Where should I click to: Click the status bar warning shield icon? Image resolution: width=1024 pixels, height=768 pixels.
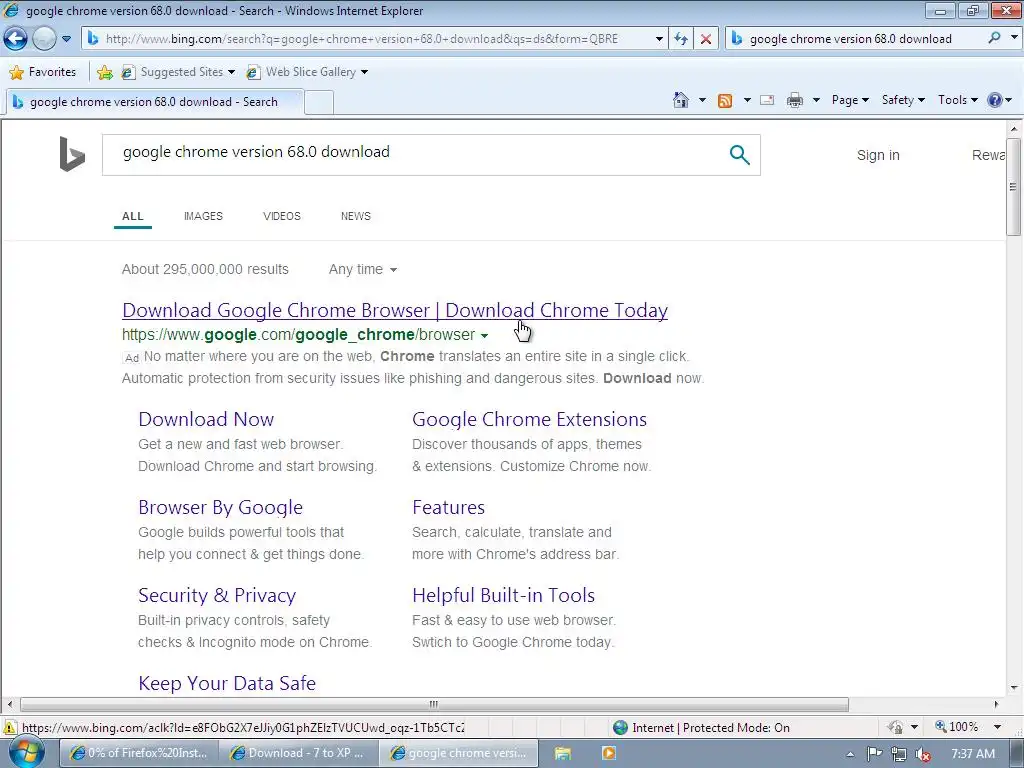(x=10, y=728)
